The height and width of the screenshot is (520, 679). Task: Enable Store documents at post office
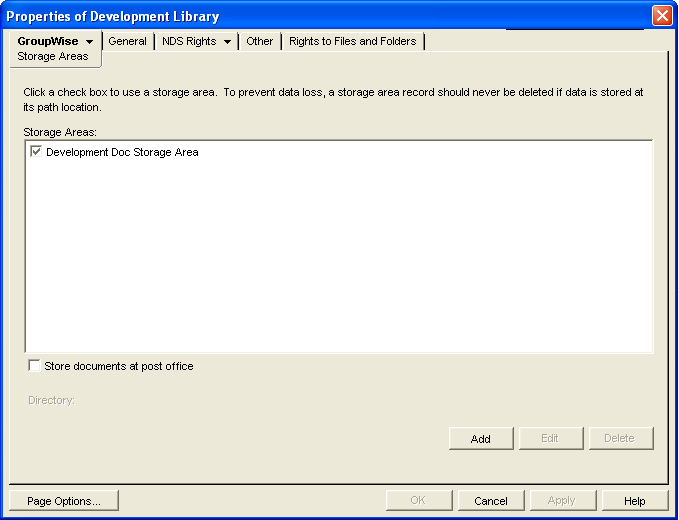[x=34, y=365]
